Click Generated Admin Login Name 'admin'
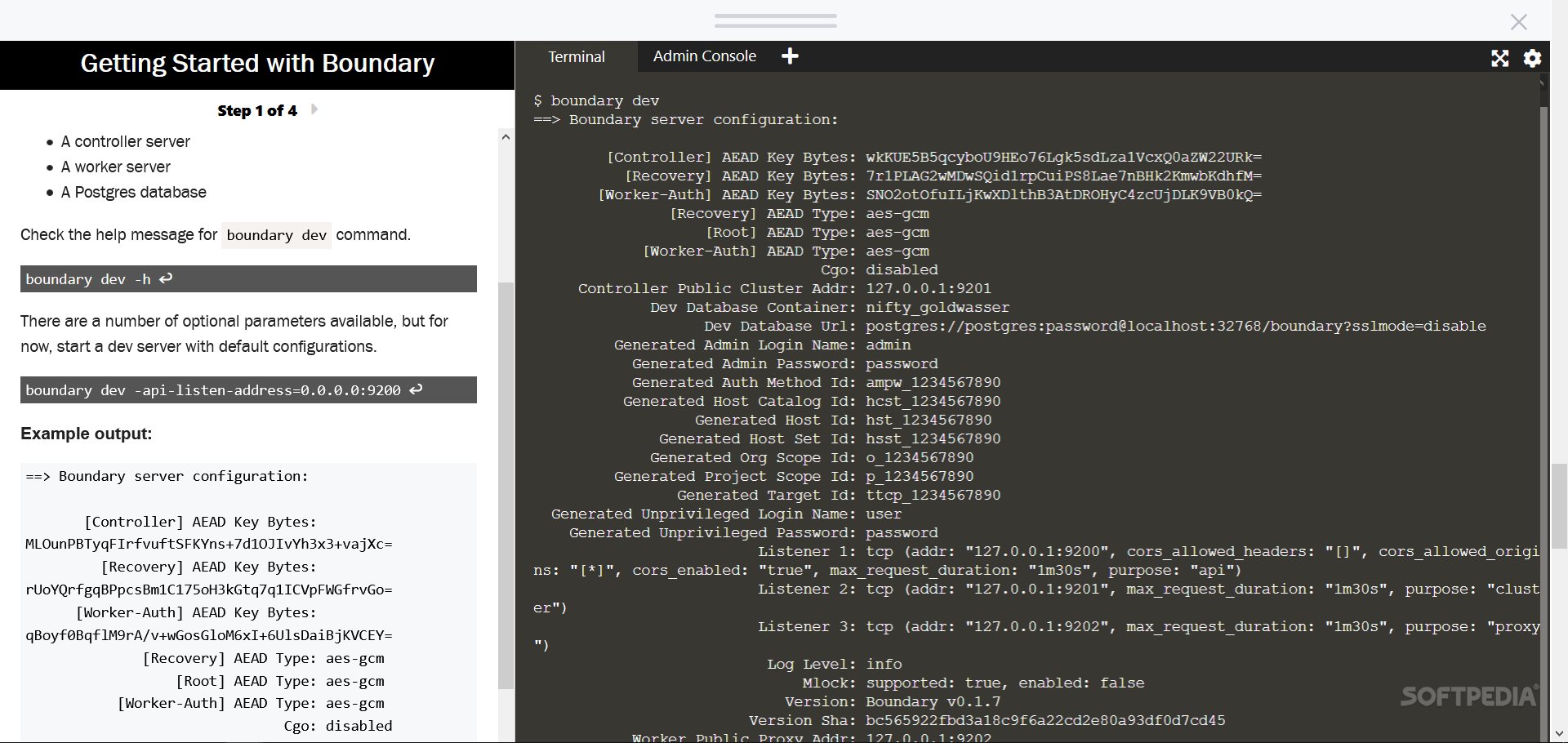Screen dimensions: 1568x743 coord(889,345)
